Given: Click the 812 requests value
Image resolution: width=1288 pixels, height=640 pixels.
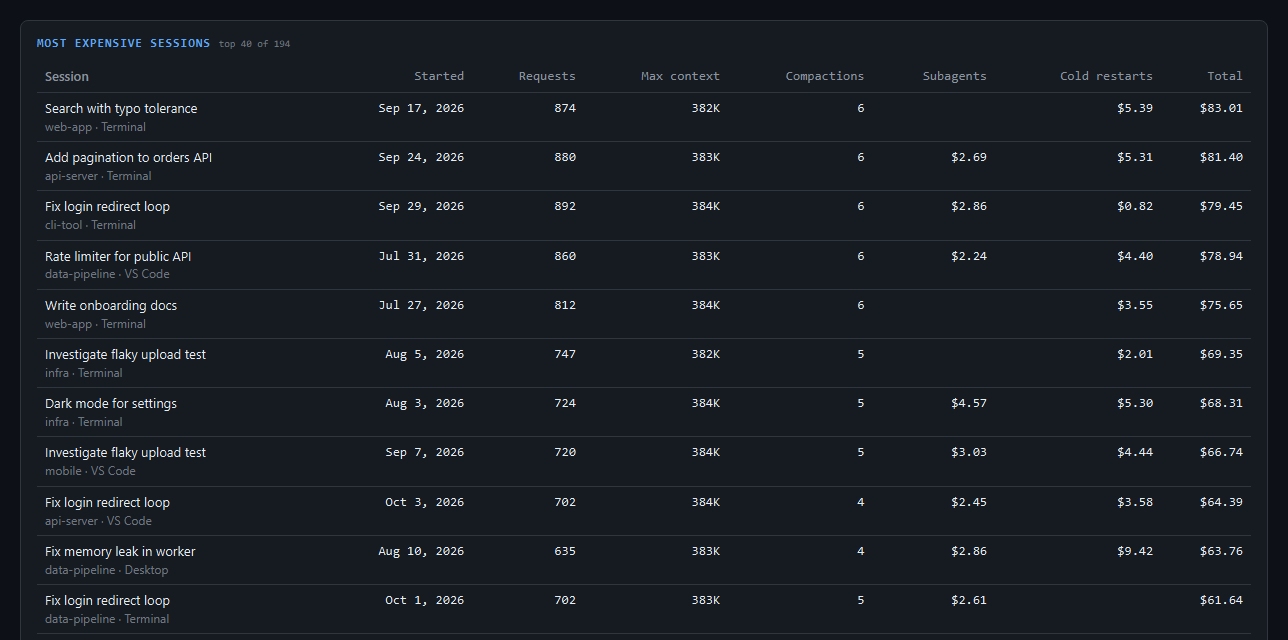Looking at the screenshot, I should click(565, 305).
